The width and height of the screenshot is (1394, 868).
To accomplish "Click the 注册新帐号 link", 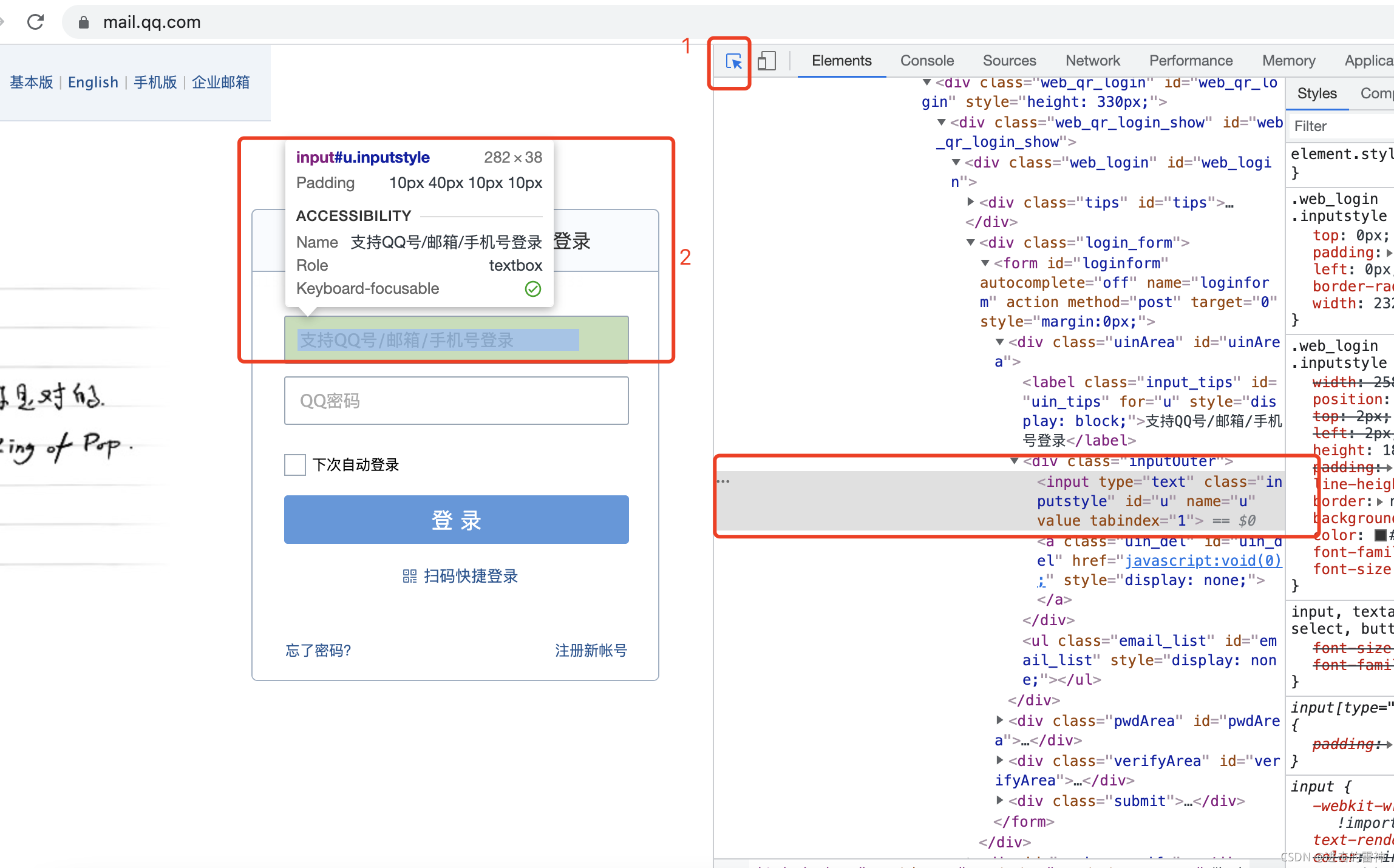I will pyautogui.click(x=591, y=651).
